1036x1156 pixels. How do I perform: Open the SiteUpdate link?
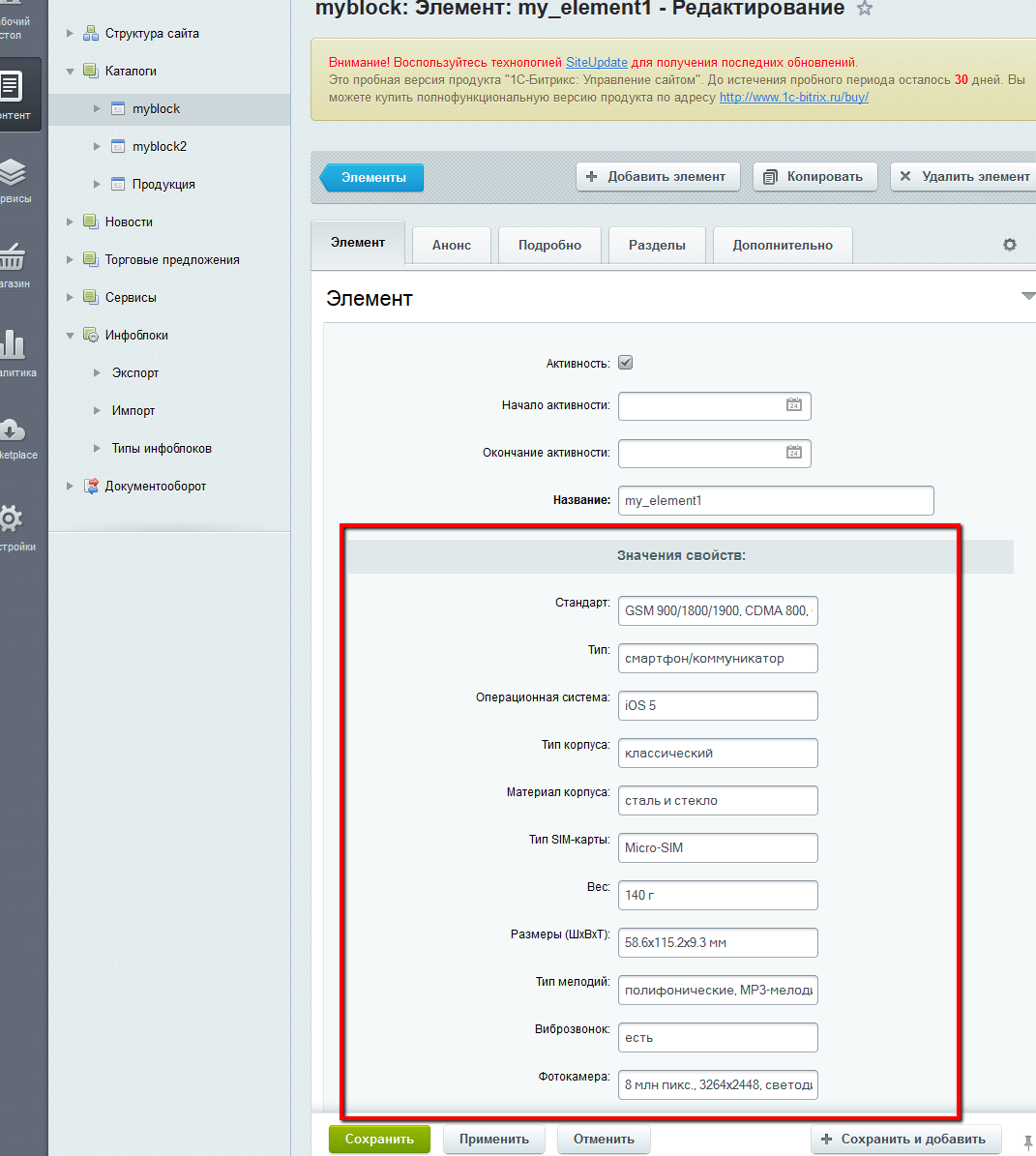[x=597, y=63]
